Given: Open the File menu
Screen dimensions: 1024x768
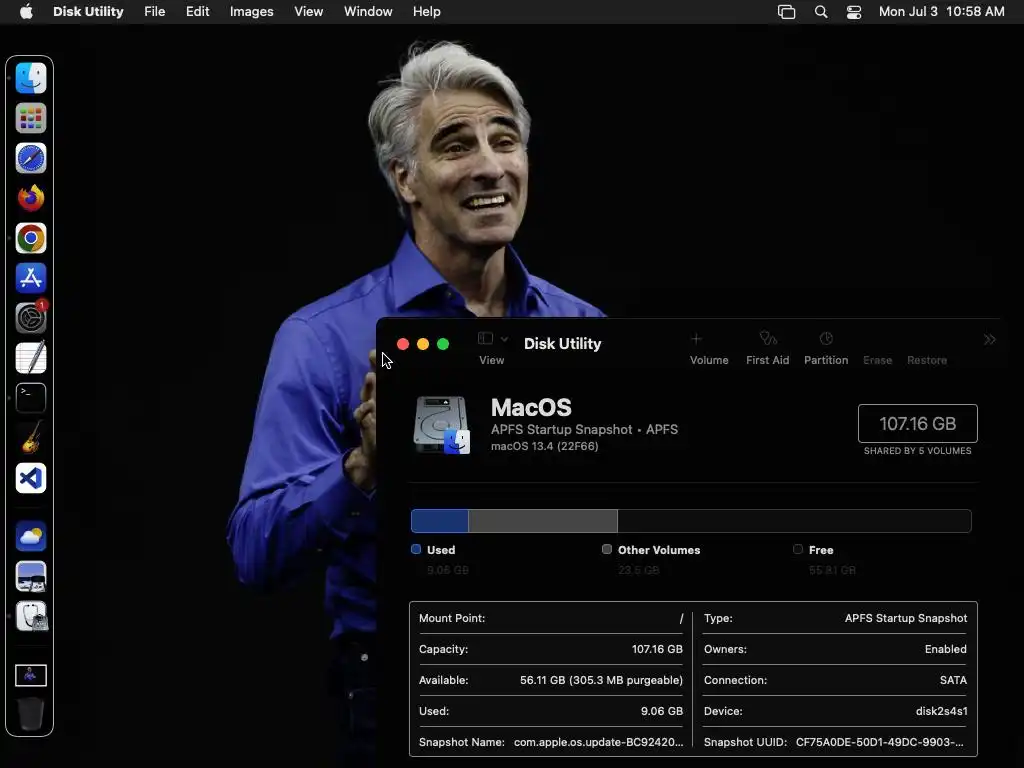Looking at the screenshot, I should click(155, 12).
